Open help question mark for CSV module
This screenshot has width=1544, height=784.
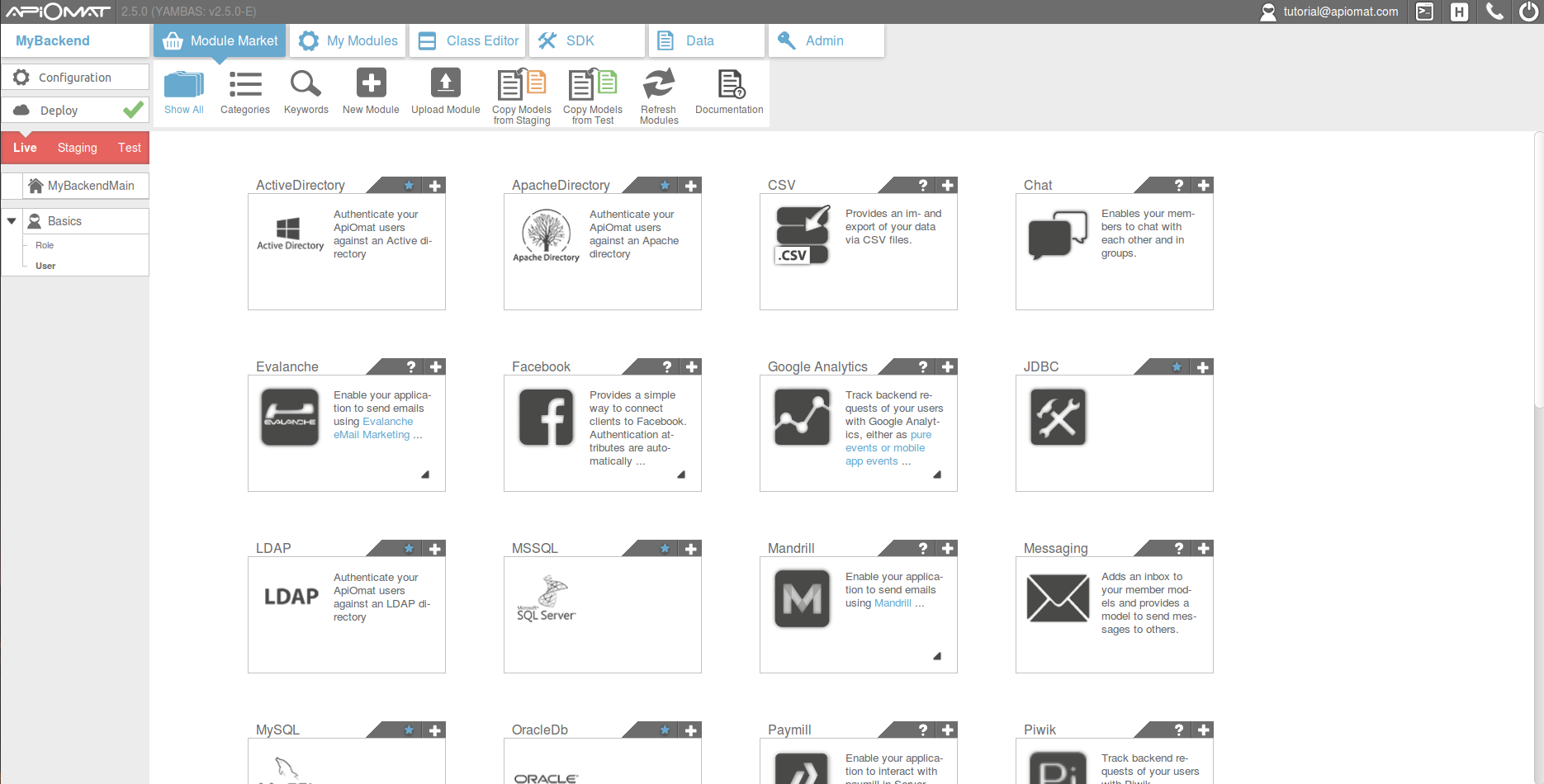point(923,186)
